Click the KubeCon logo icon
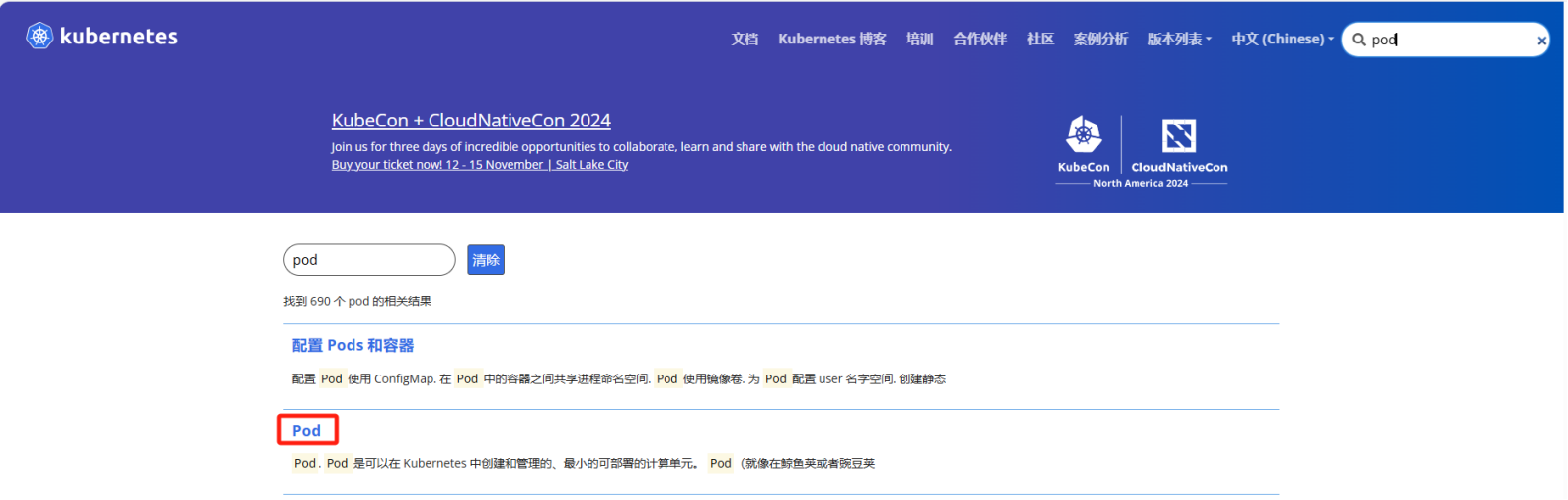 [1083, 134]
